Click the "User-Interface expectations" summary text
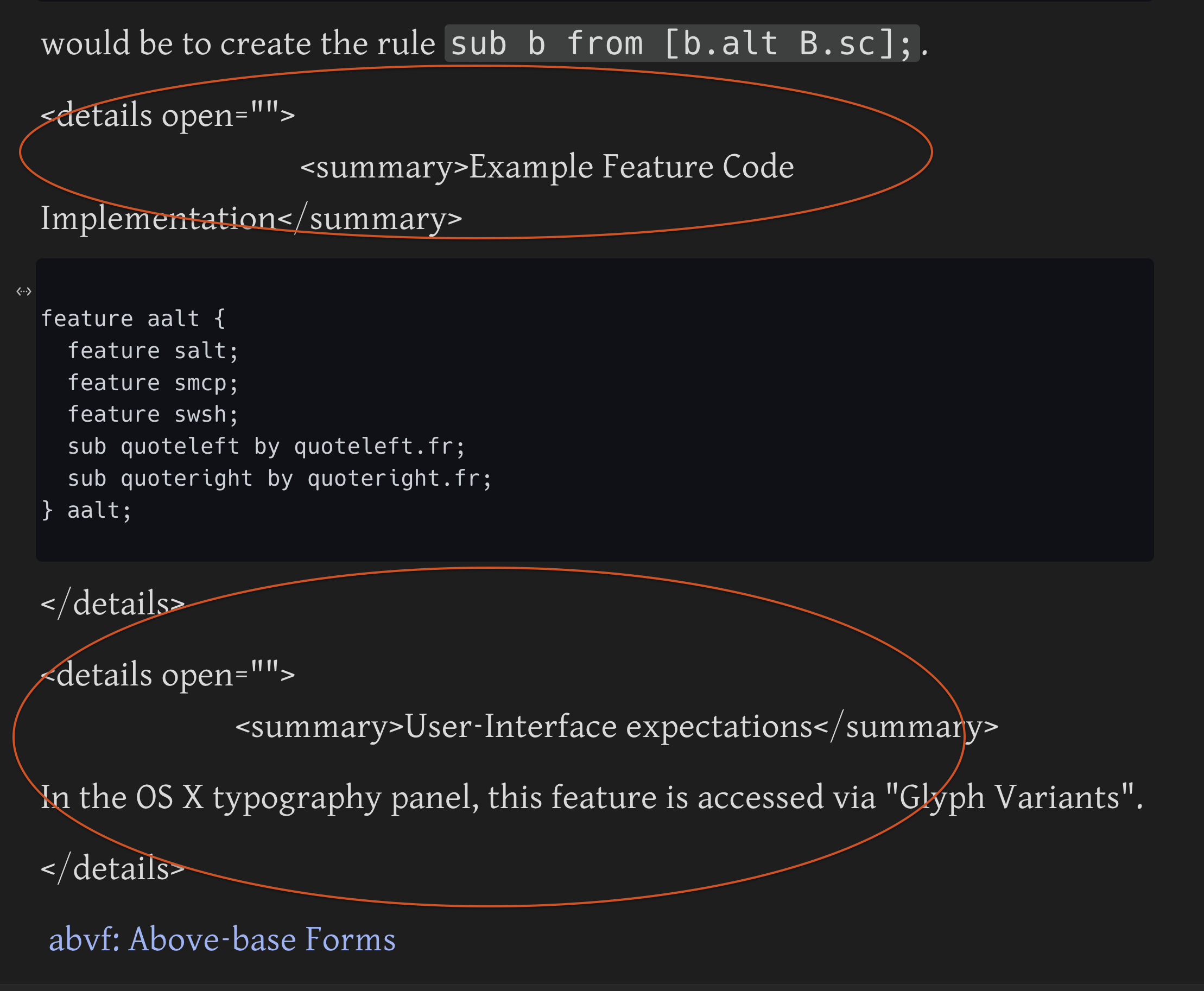This screenshot has width=1204, height=991. pos(608,727)
